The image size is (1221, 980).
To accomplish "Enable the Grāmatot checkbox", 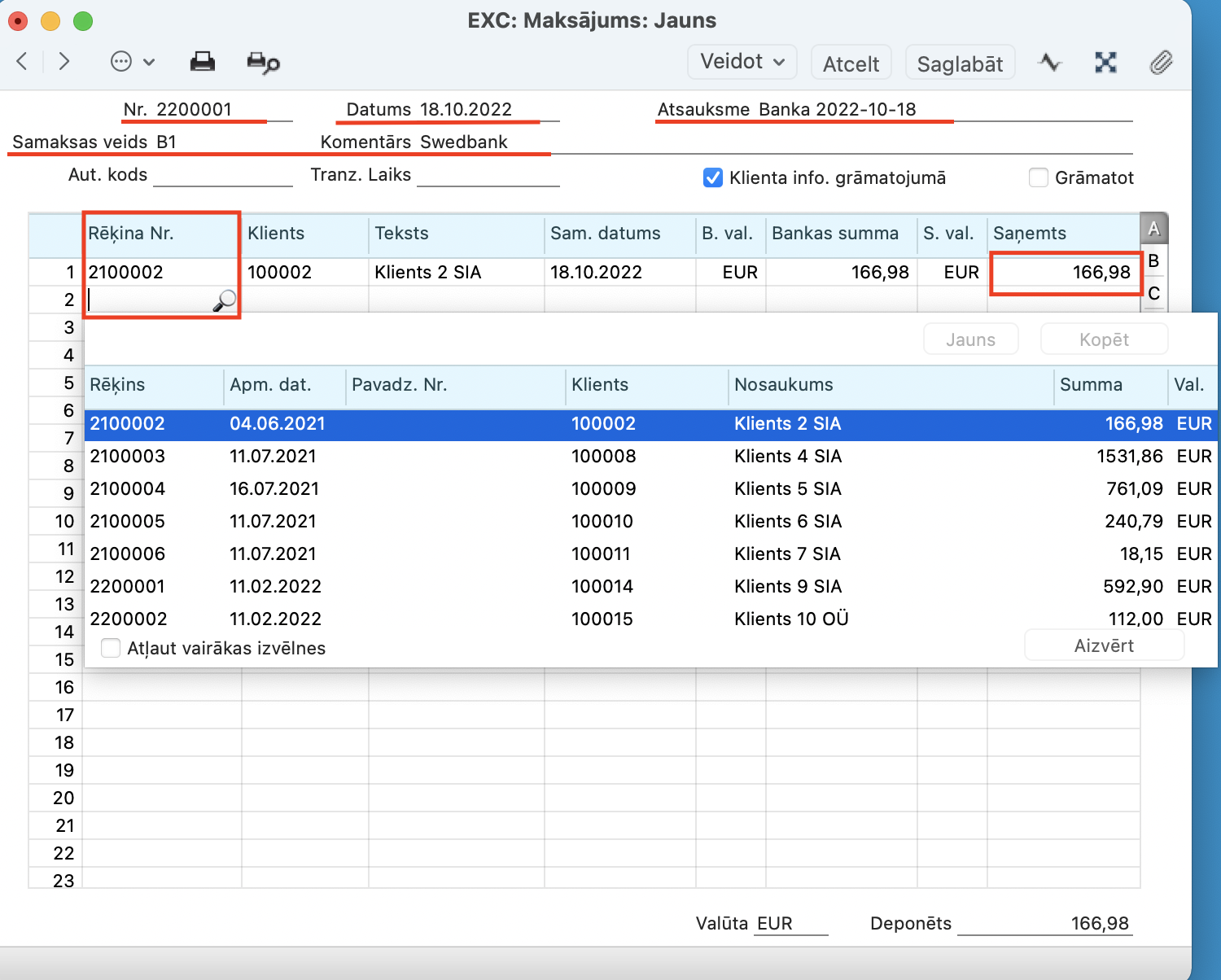I will 1039,177.
